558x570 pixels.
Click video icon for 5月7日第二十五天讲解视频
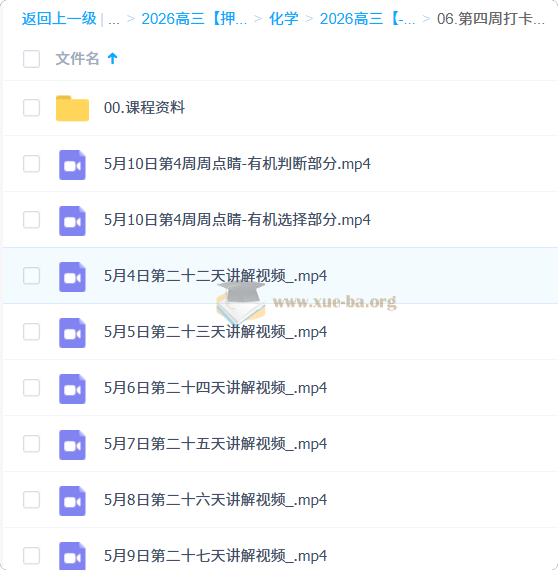click(x=72, y=445)
